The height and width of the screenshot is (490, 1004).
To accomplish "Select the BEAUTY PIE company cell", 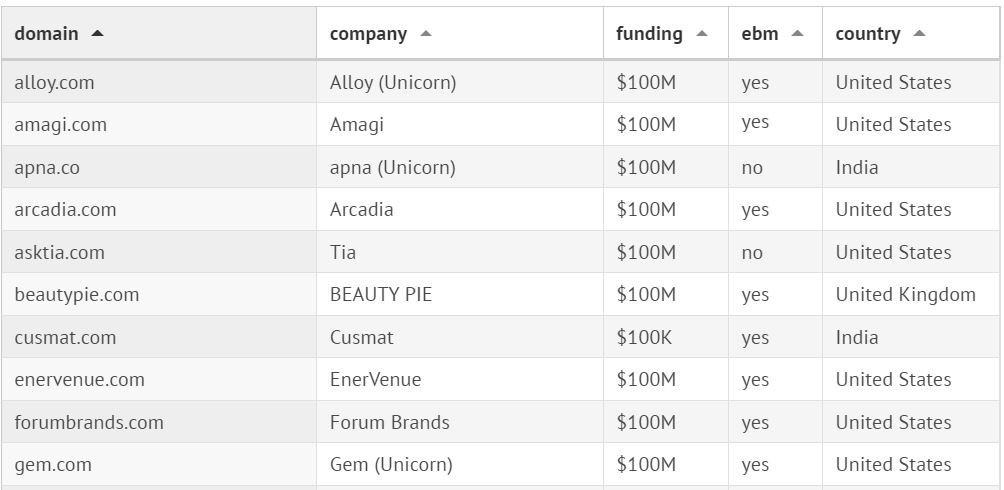I will pyautogui.click(x=381, y=295).
